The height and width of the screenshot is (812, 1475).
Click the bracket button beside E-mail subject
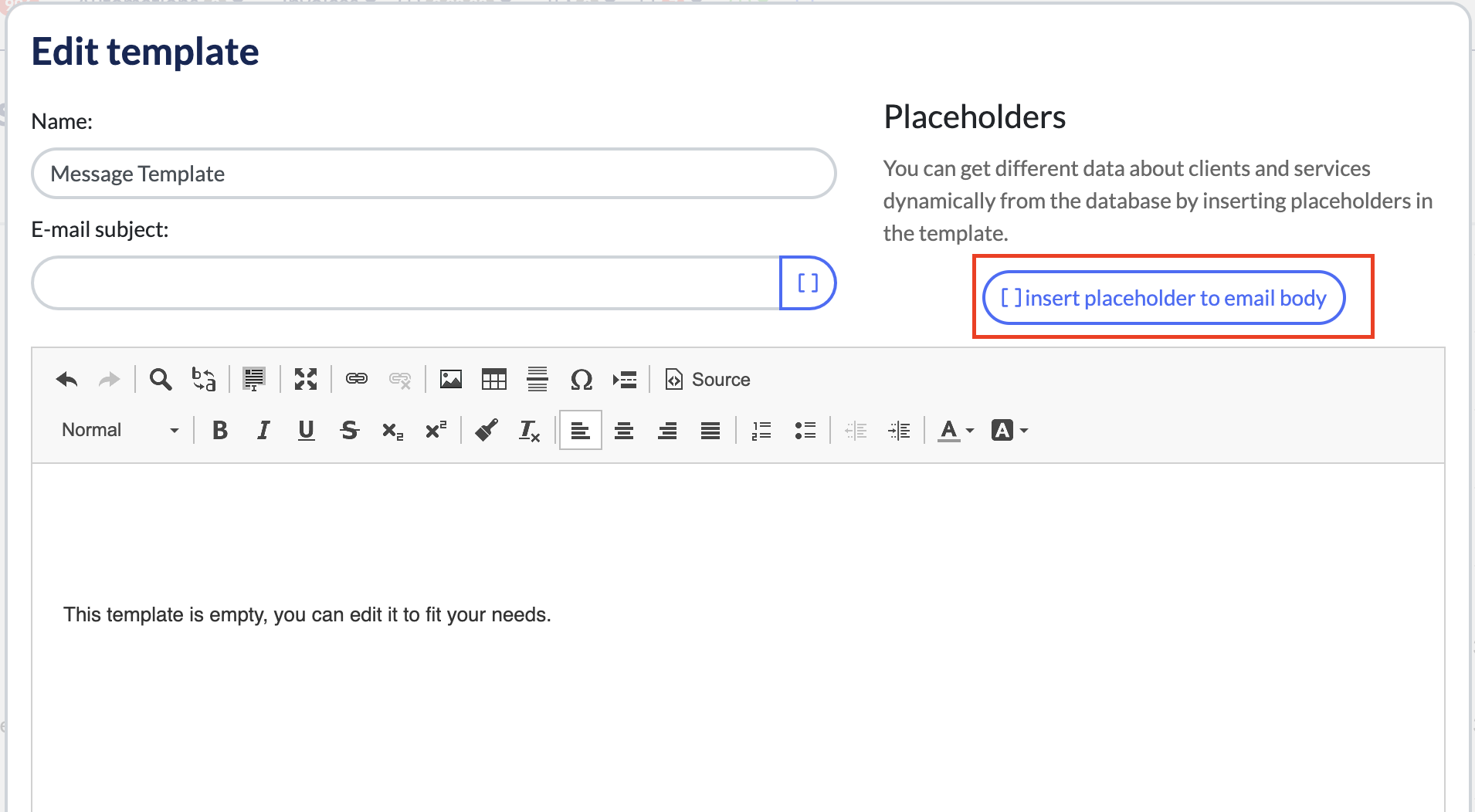click(x=807, y=283)
